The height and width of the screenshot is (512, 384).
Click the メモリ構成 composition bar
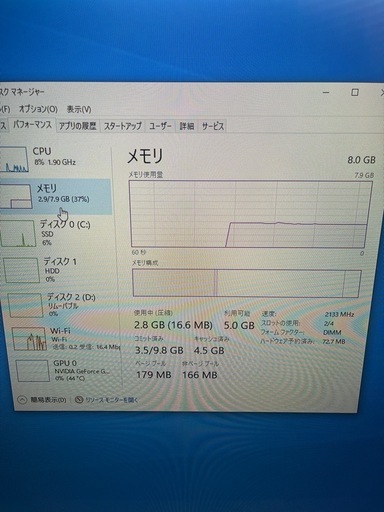click(x=247, y=283)
